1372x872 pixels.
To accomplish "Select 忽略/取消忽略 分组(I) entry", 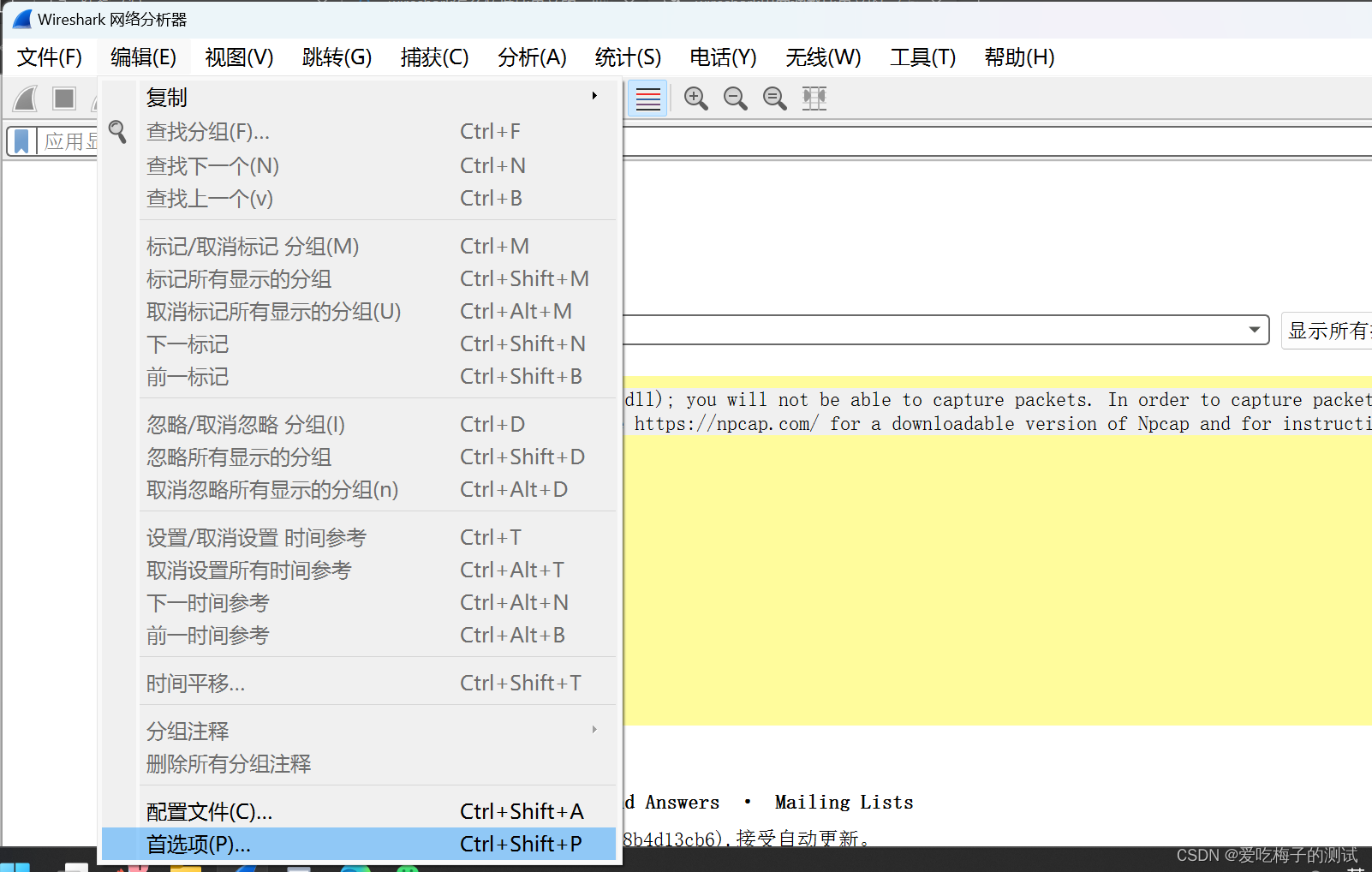I will pyautogui.click(x=359, y=424).
